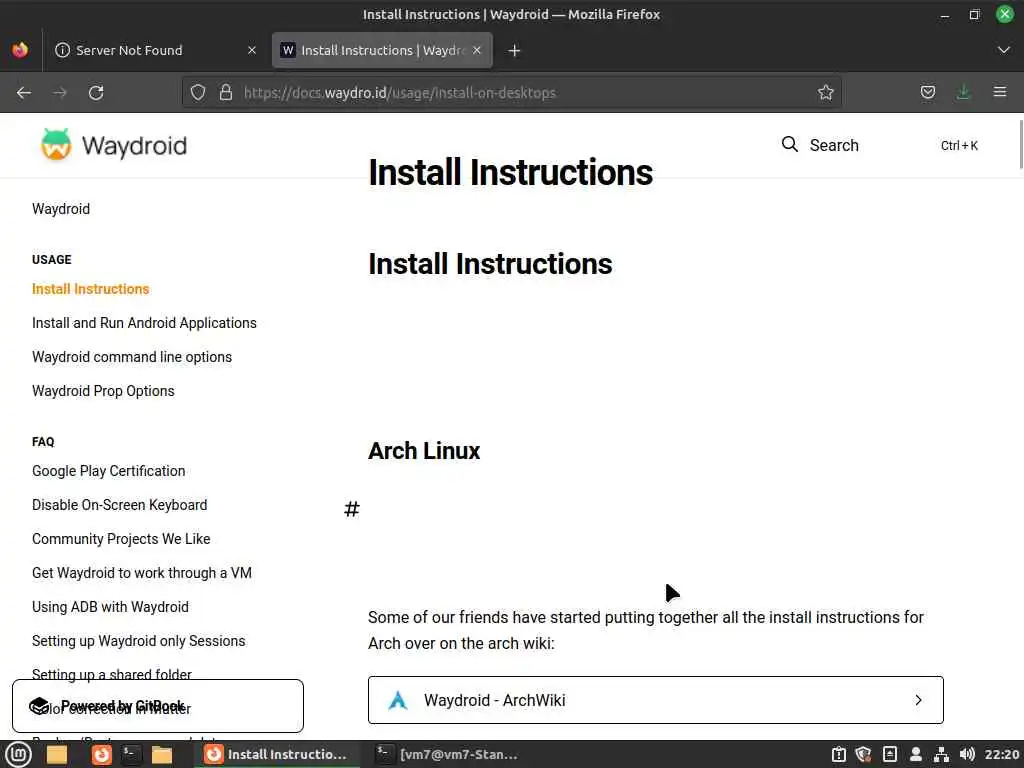This screenshot has height=768, width=1024.
Task: Switch to Install Instructions tab
Action: click(x=382, y=50)
